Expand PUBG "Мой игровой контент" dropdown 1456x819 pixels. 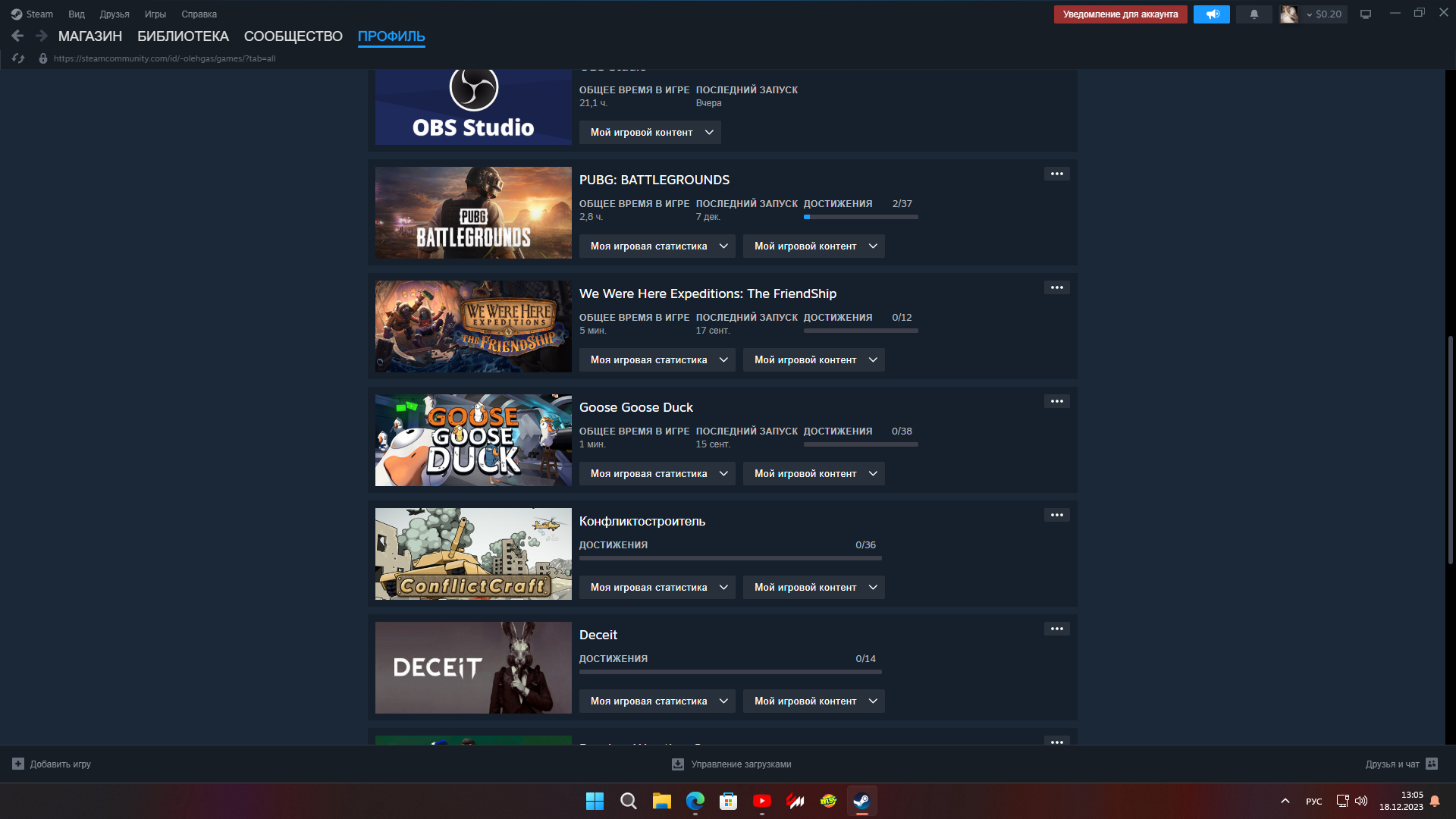point(814,246)
